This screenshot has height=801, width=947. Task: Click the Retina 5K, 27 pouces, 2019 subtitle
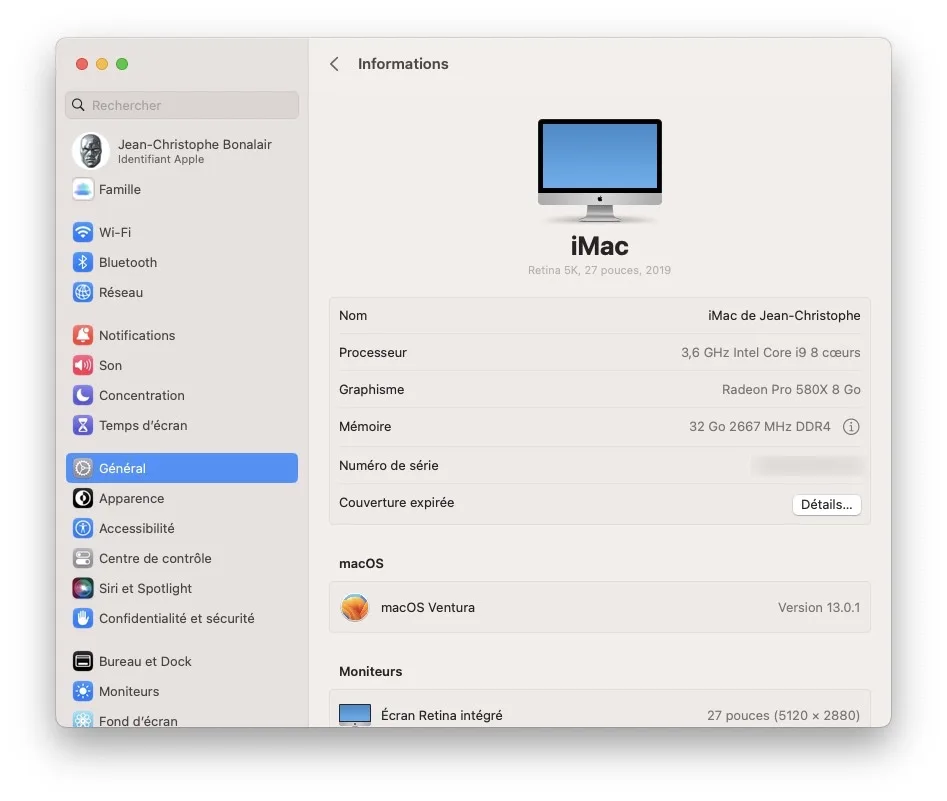coord(599,270)
